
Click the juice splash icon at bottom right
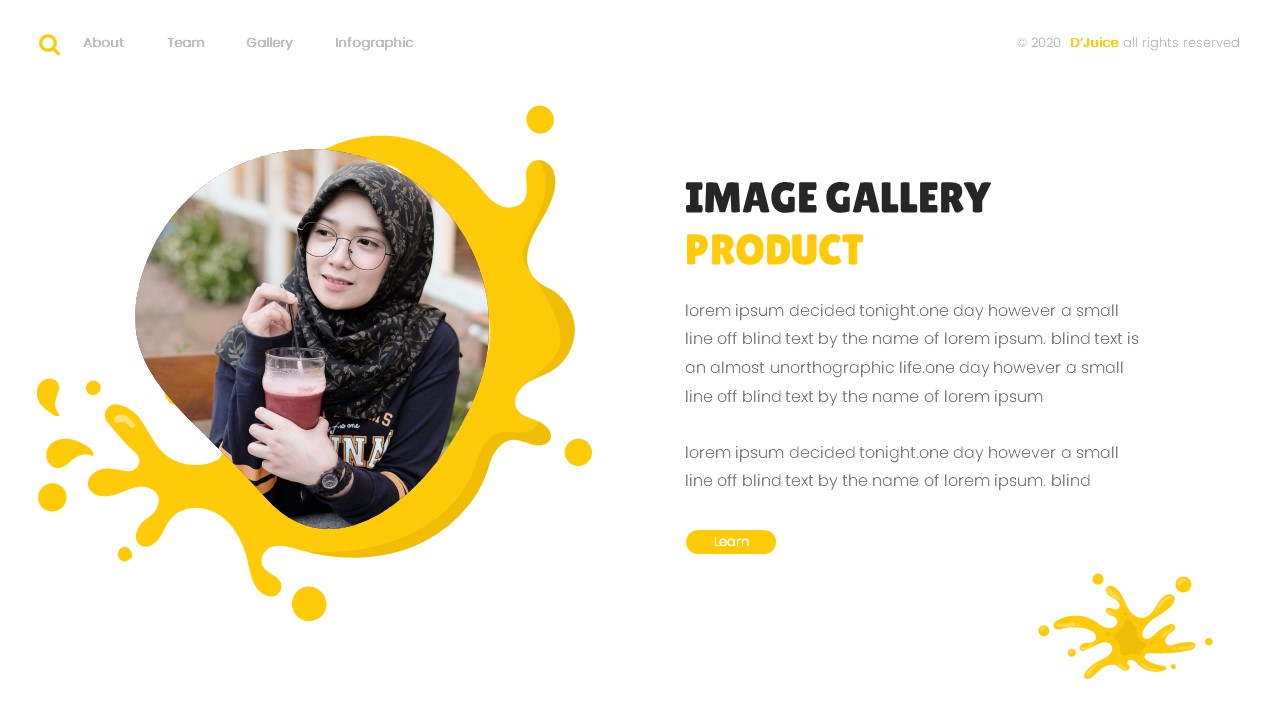1125,627
